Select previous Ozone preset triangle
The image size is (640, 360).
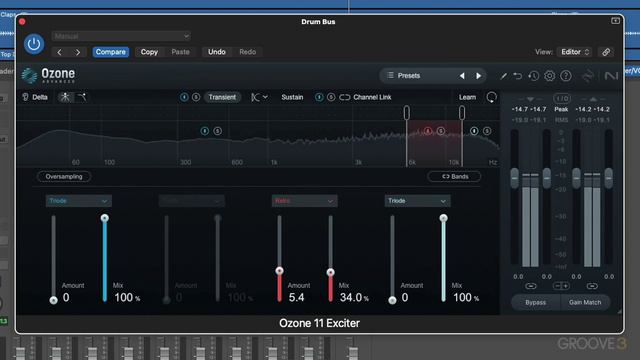(462, 76)
